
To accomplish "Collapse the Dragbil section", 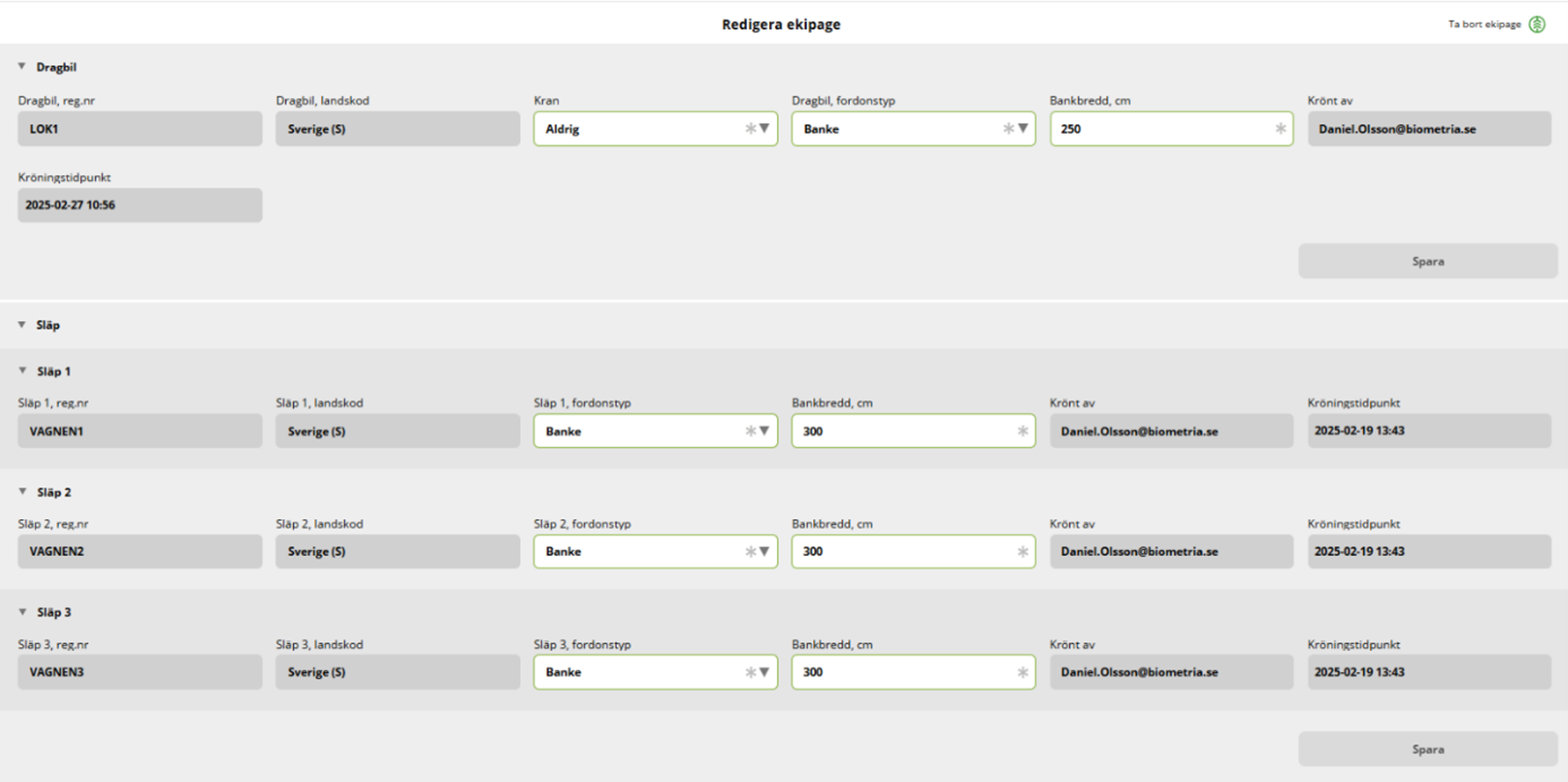I will [x=22, y=66].
